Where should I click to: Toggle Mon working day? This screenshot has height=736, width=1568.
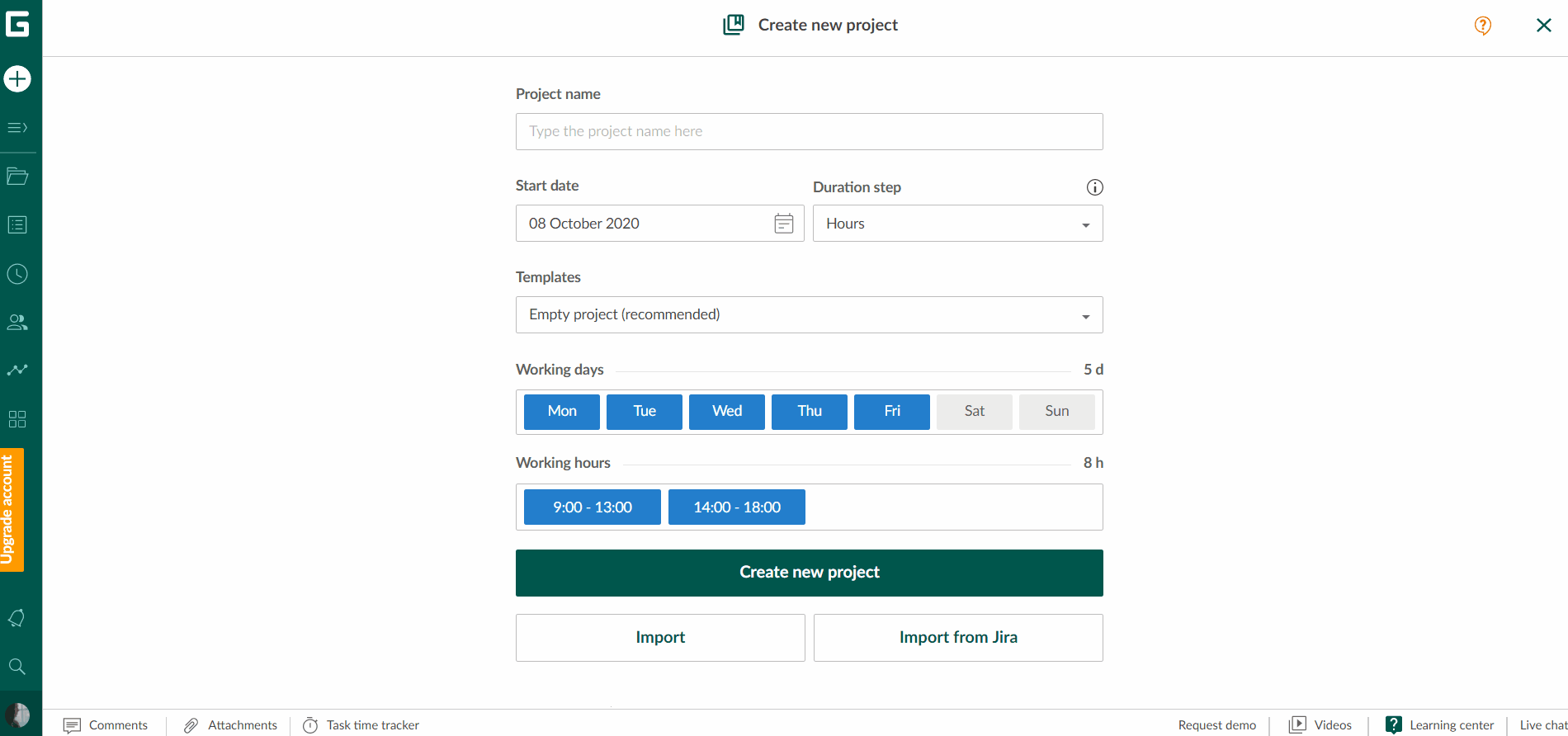point(562,412)
